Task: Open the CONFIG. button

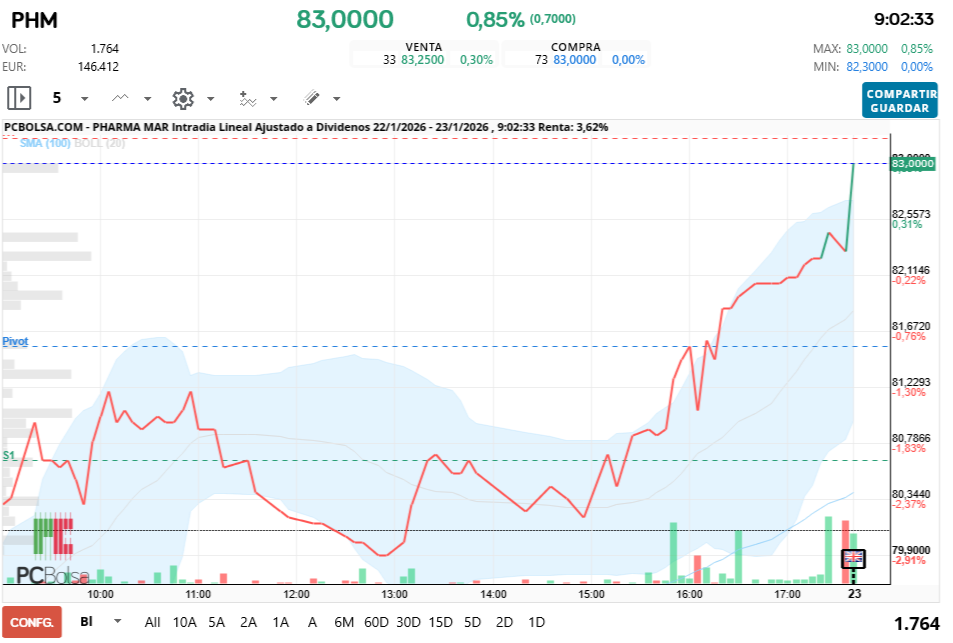Action: click(32, 622)
